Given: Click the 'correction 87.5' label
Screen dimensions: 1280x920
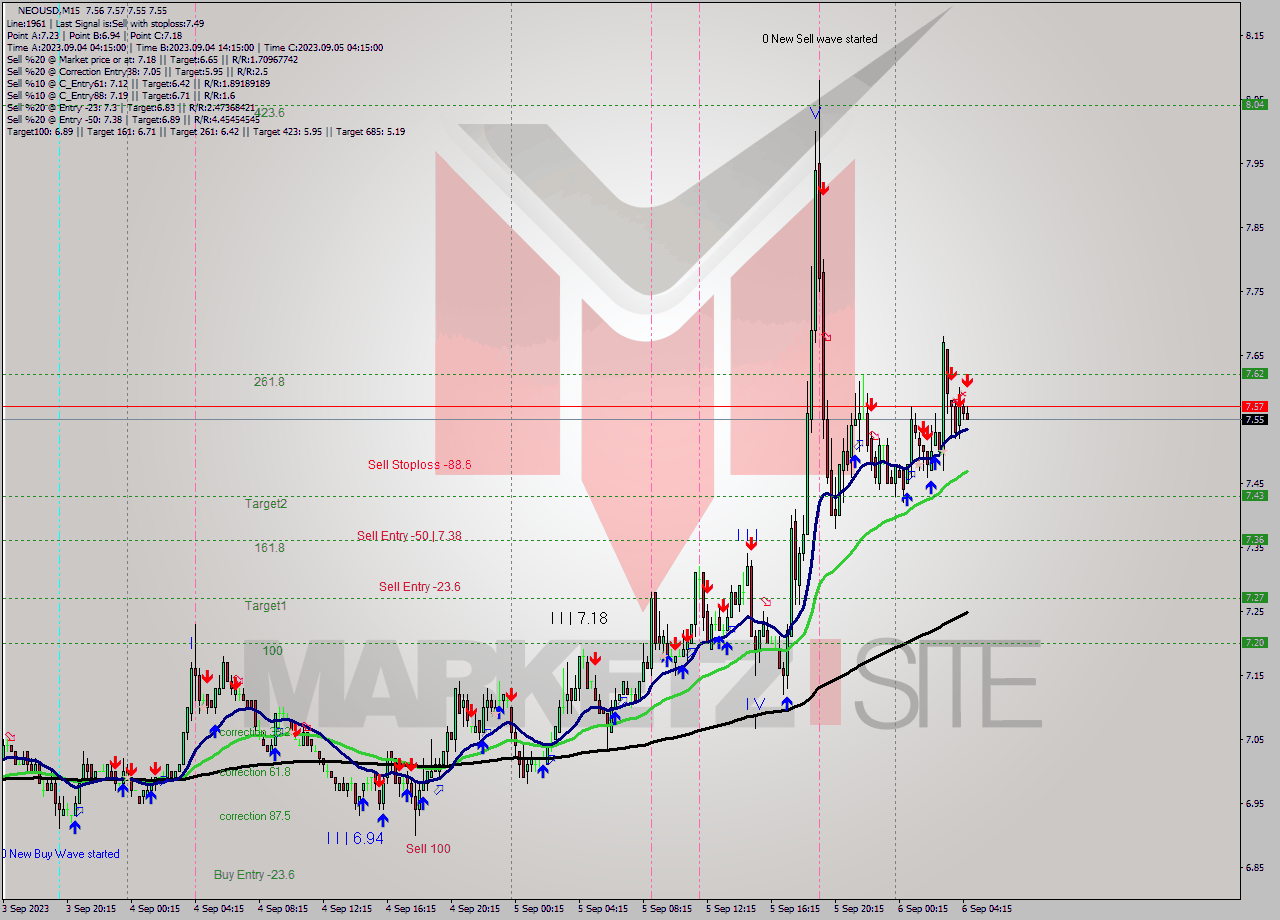Looking at the screenshot, I should pos(255,816).
